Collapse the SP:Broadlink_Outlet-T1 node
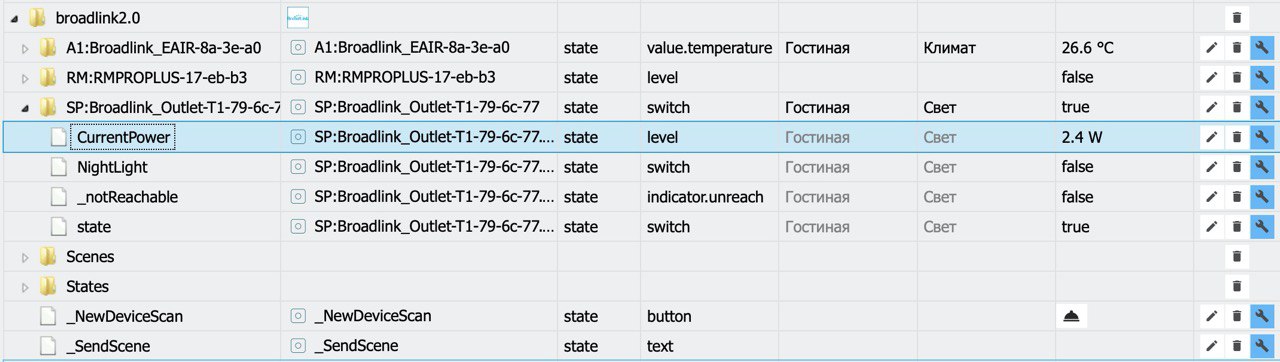Screen dimensions: 1280x362 pos(25,107)
